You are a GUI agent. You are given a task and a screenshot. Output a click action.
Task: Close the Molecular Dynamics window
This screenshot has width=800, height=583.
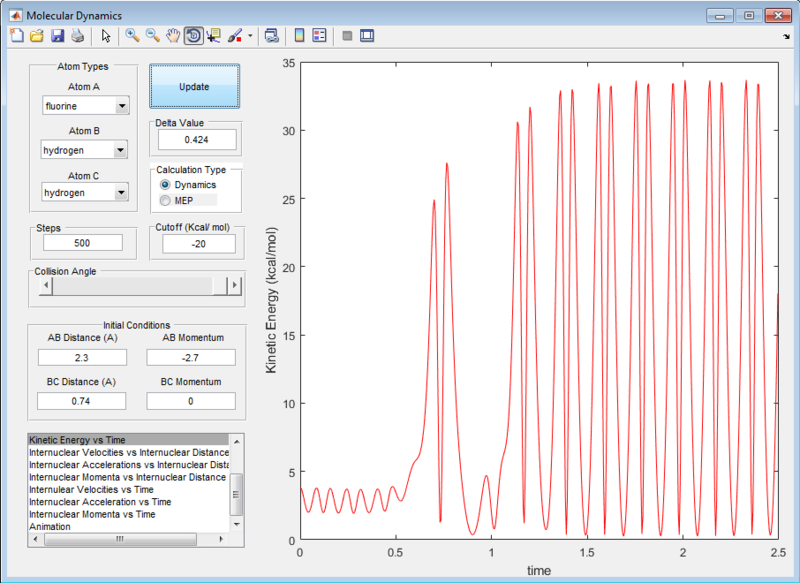778,16
